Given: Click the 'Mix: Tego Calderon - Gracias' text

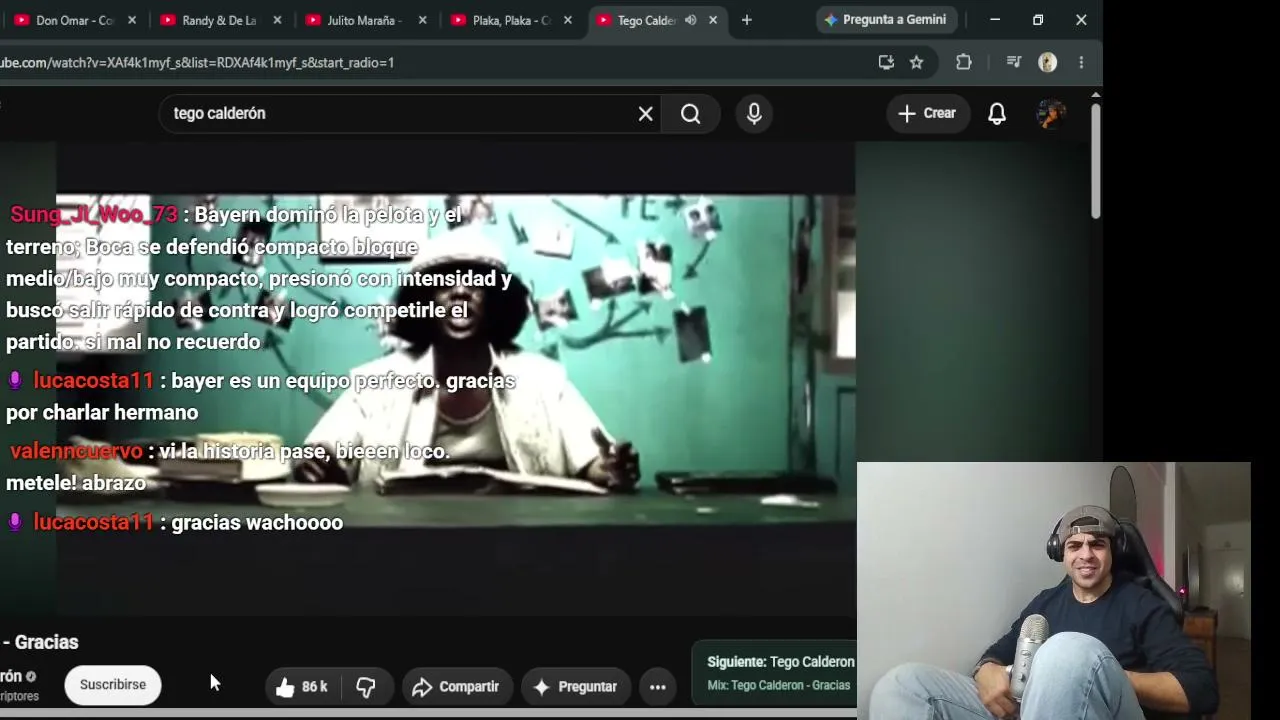Looking at the screenshot, I should point(778,685).
